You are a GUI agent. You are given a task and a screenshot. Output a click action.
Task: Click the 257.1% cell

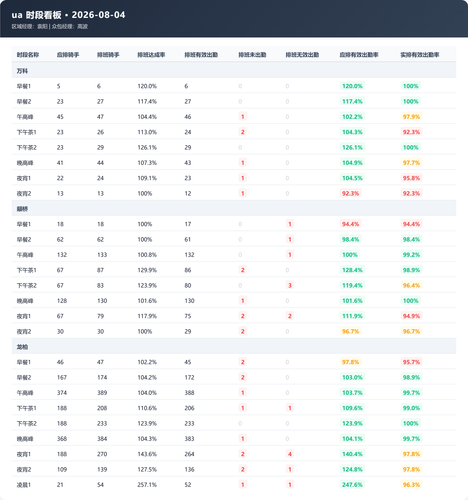[147, 485]
